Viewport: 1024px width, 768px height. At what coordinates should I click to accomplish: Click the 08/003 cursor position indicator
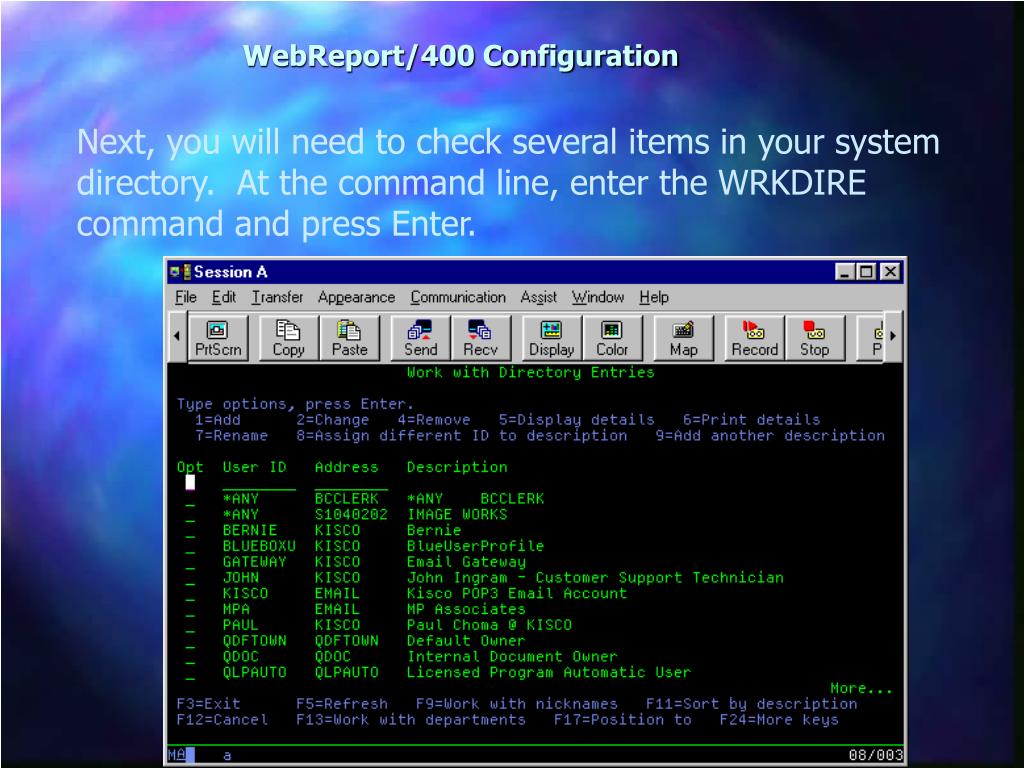point(876,755)
